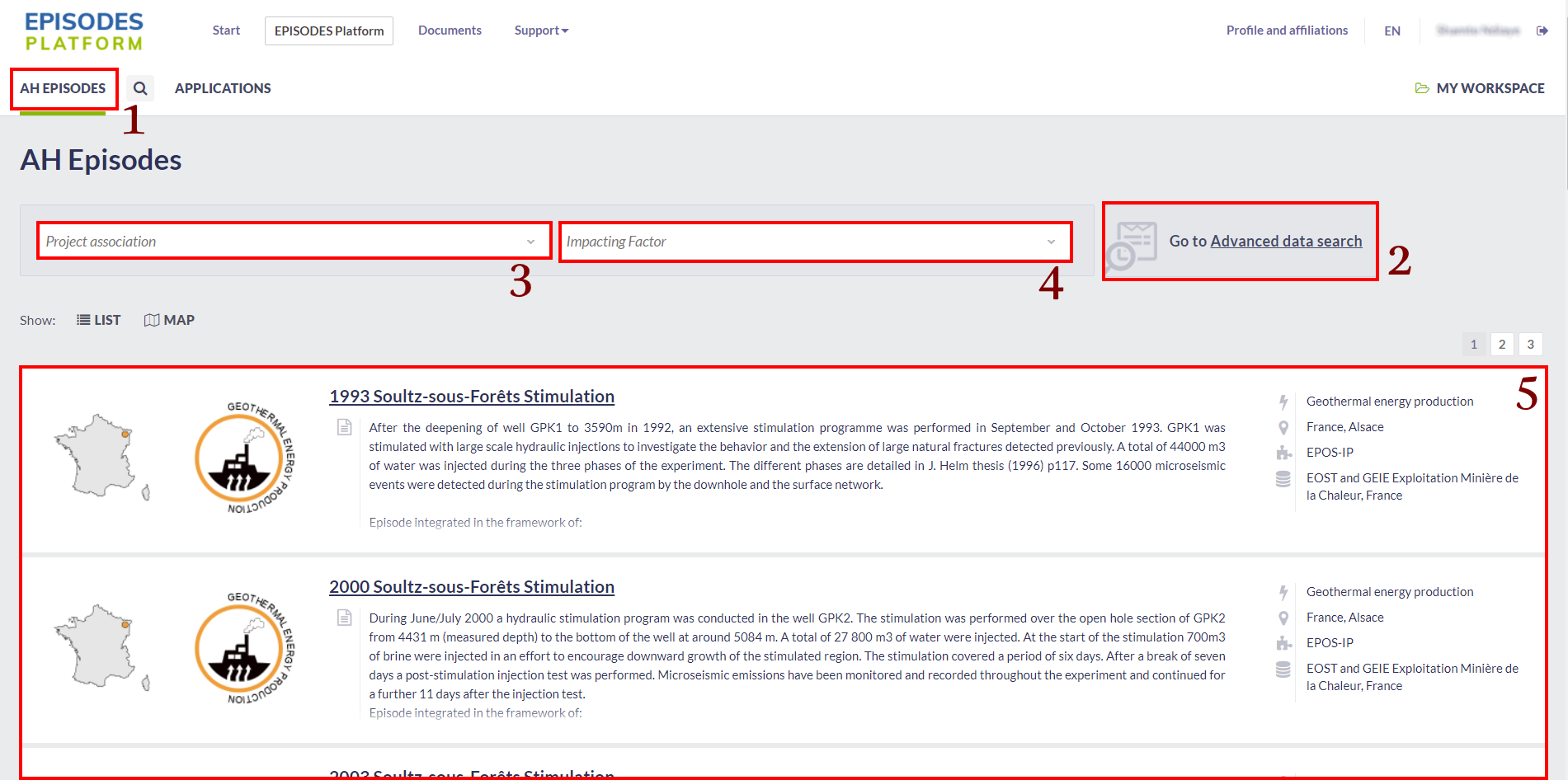
Task: Open 2000 Soultz-sous-Forêts Stimulation link
Action: (472, 587)
